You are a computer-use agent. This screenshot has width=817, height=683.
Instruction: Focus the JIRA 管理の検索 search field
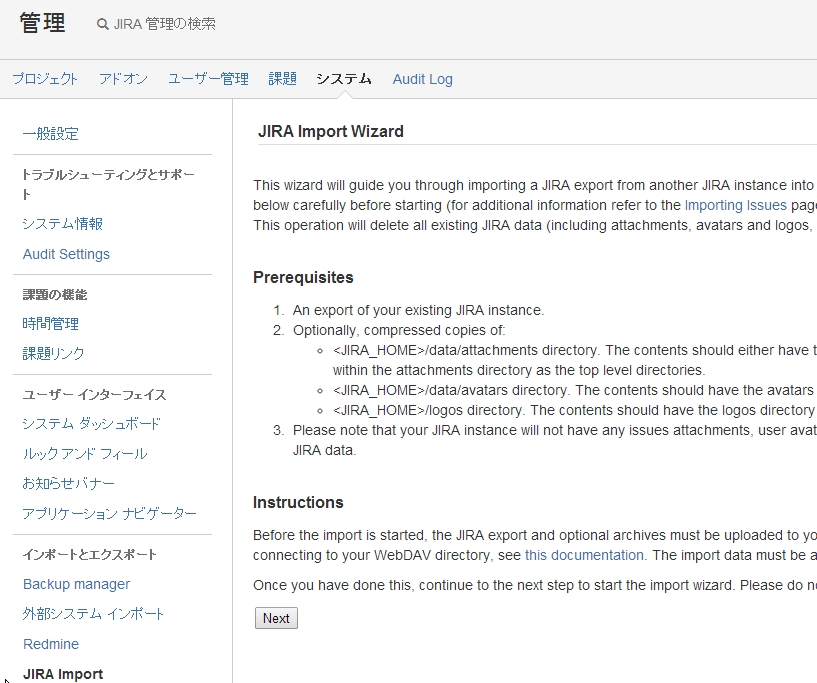point(164,24)
